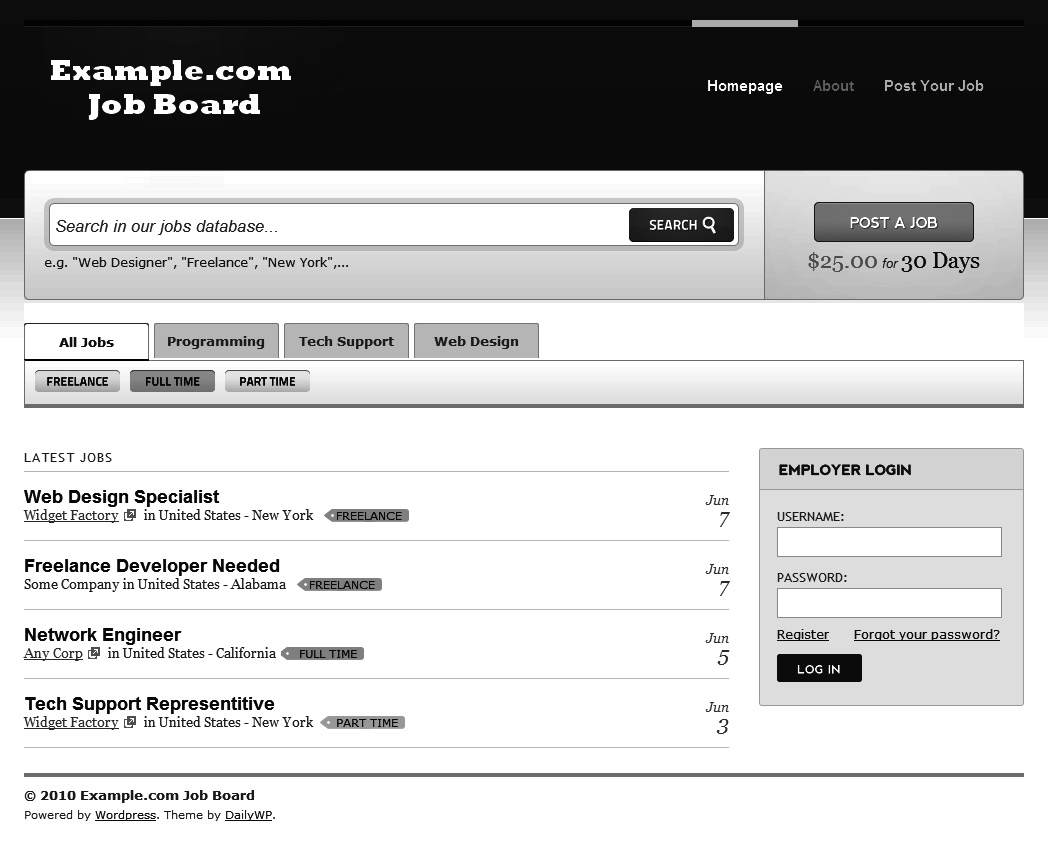
Task: Switch to the Tech Support tab
Action: pyautogui.click(x=346, y=341)
